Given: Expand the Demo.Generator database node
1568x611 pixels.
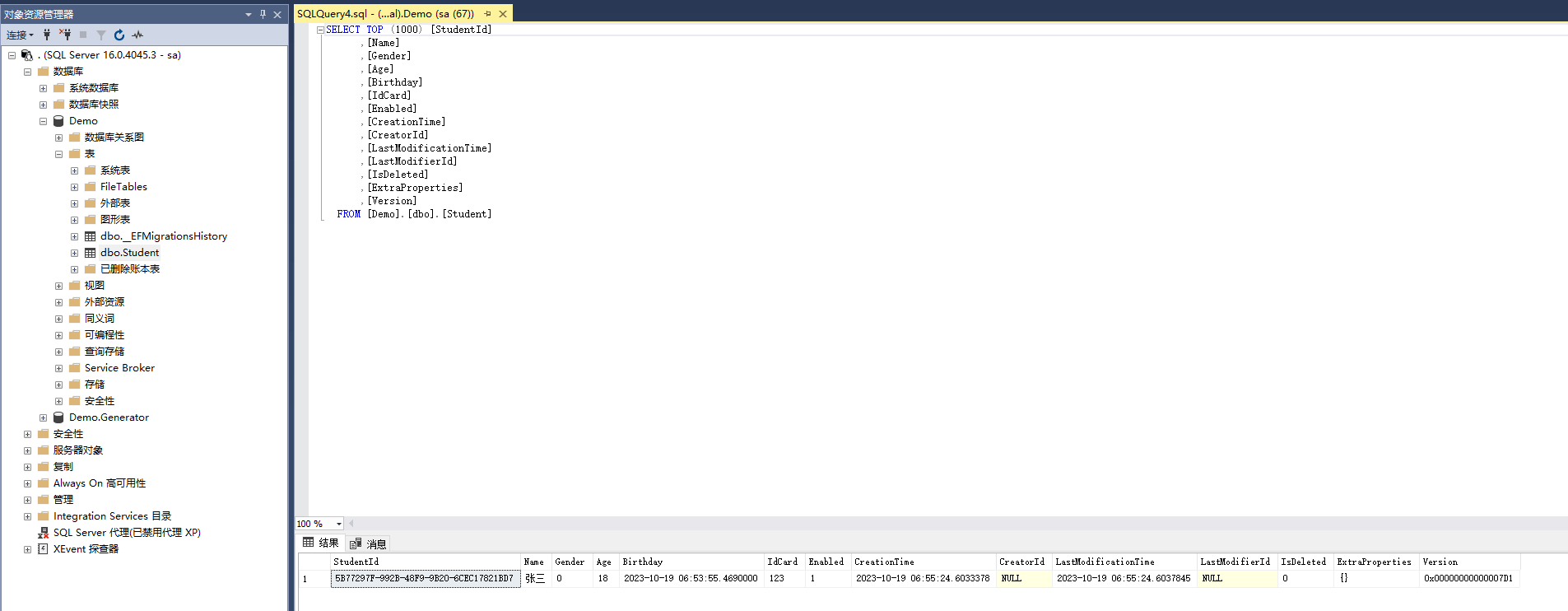Looking at the screenshot, I should pos(43,417).
